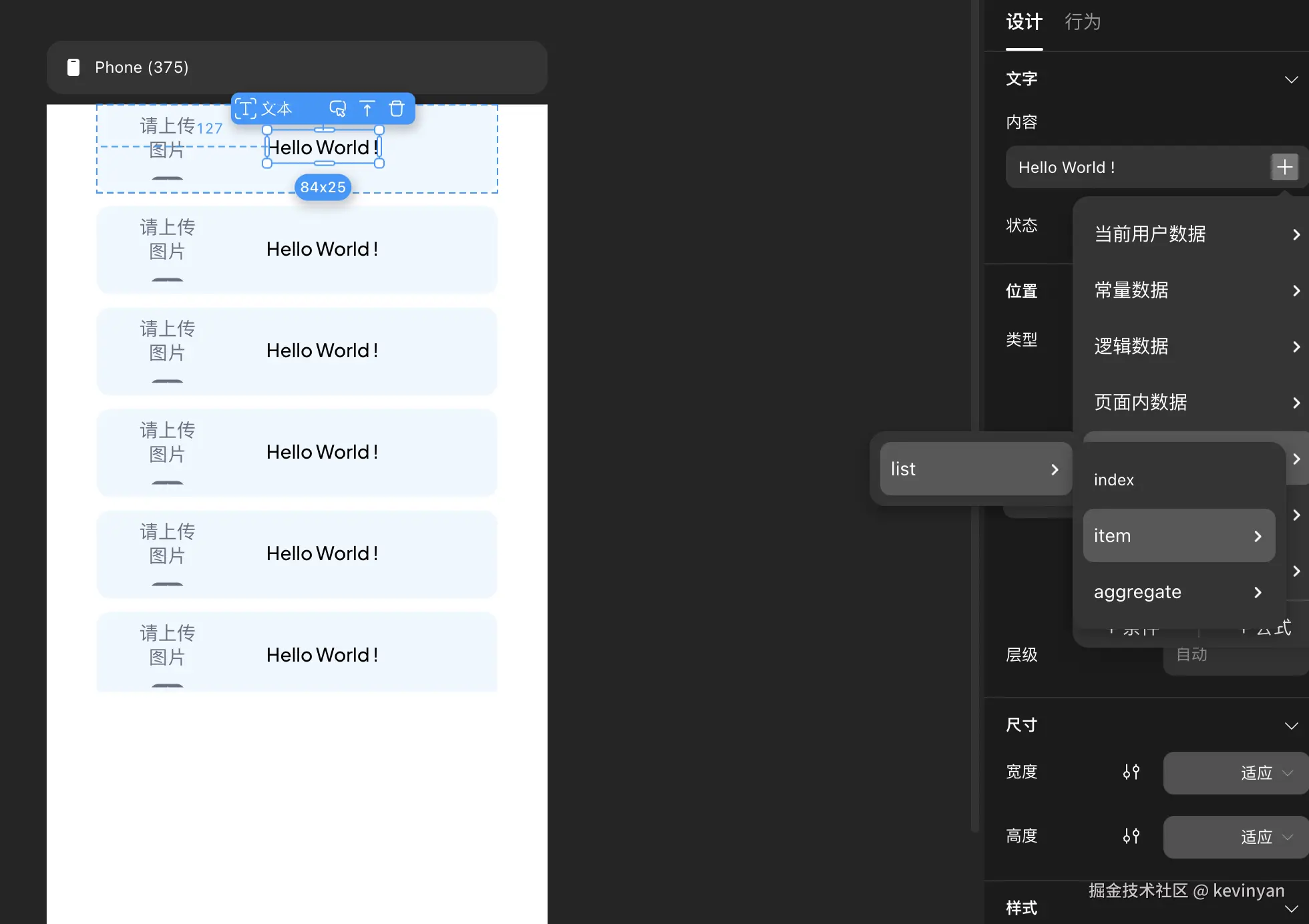Collapse the 尺寸 section chevron
1309x924 pixels.
(1291, 726)
